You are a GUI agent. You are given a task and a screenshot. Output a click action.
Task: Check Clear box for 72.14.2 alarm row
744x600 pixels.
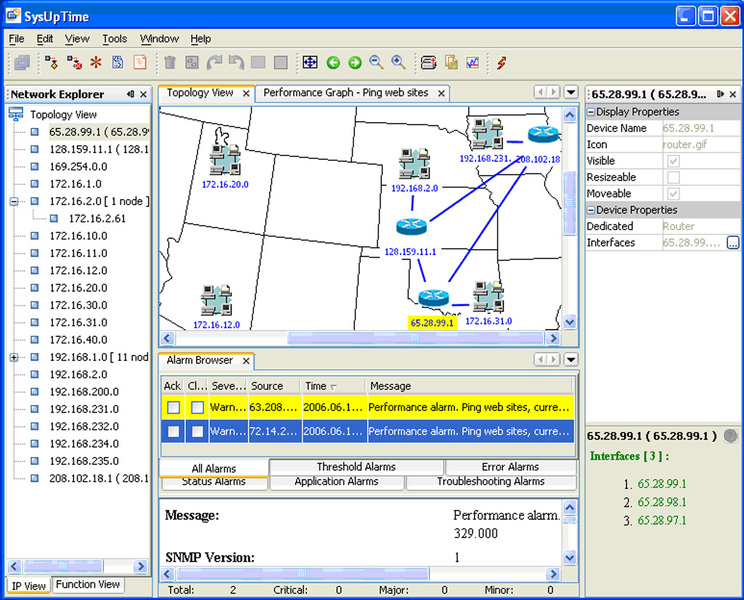(x=197, y=431)
